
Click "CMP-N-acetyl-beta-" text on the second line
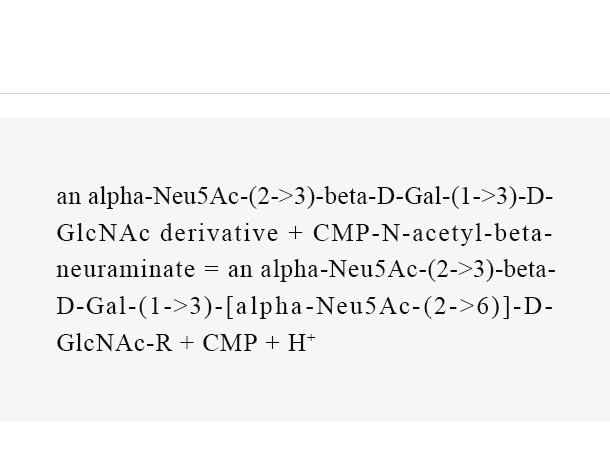(433, 234)
